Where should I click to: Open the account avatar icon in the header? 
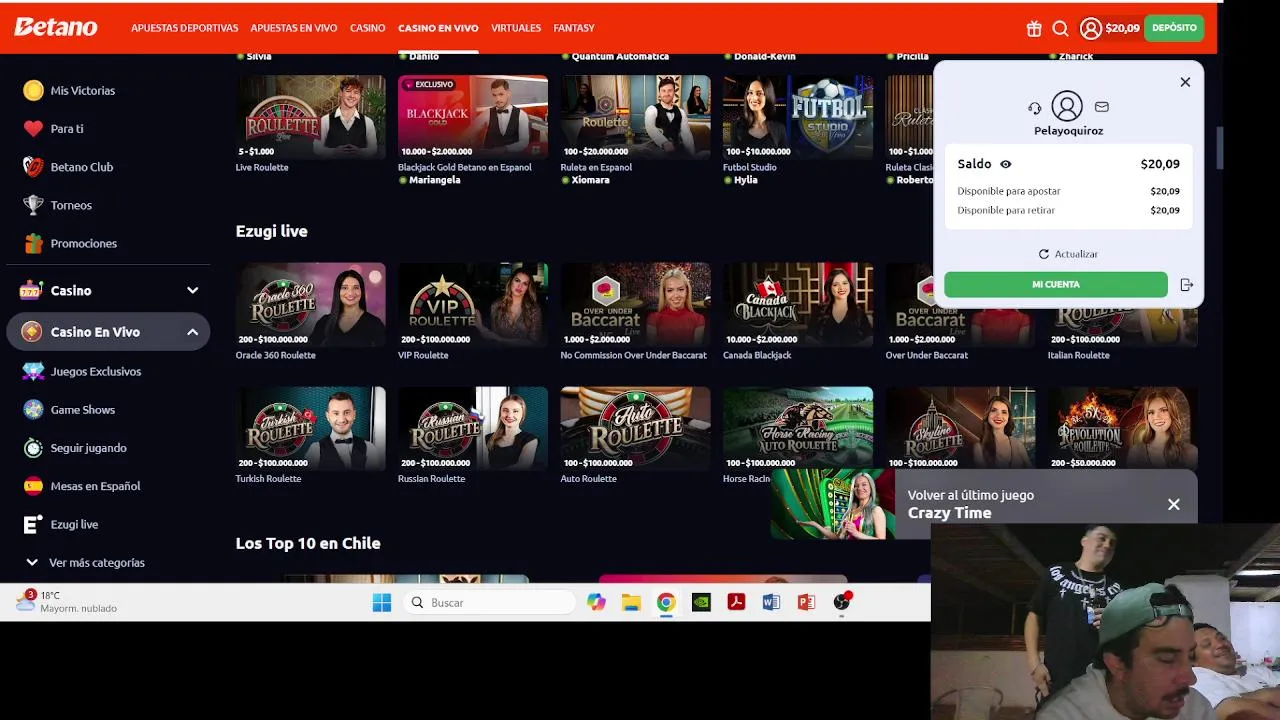pyautogui.click(x=1091, y=29)
